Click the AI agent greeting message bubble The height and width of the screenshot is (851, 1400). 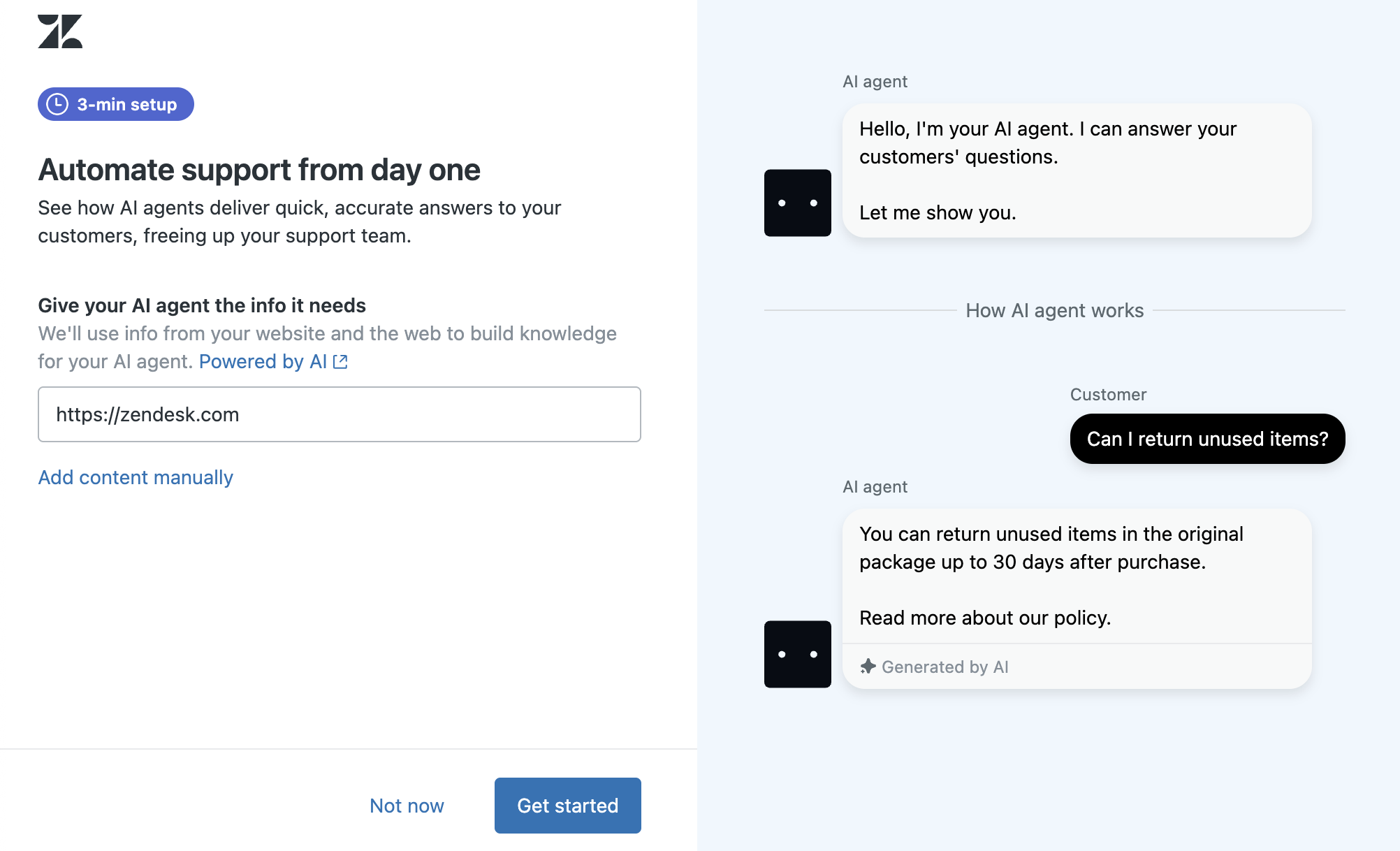pyautogui.click(x=1077, y=170)
